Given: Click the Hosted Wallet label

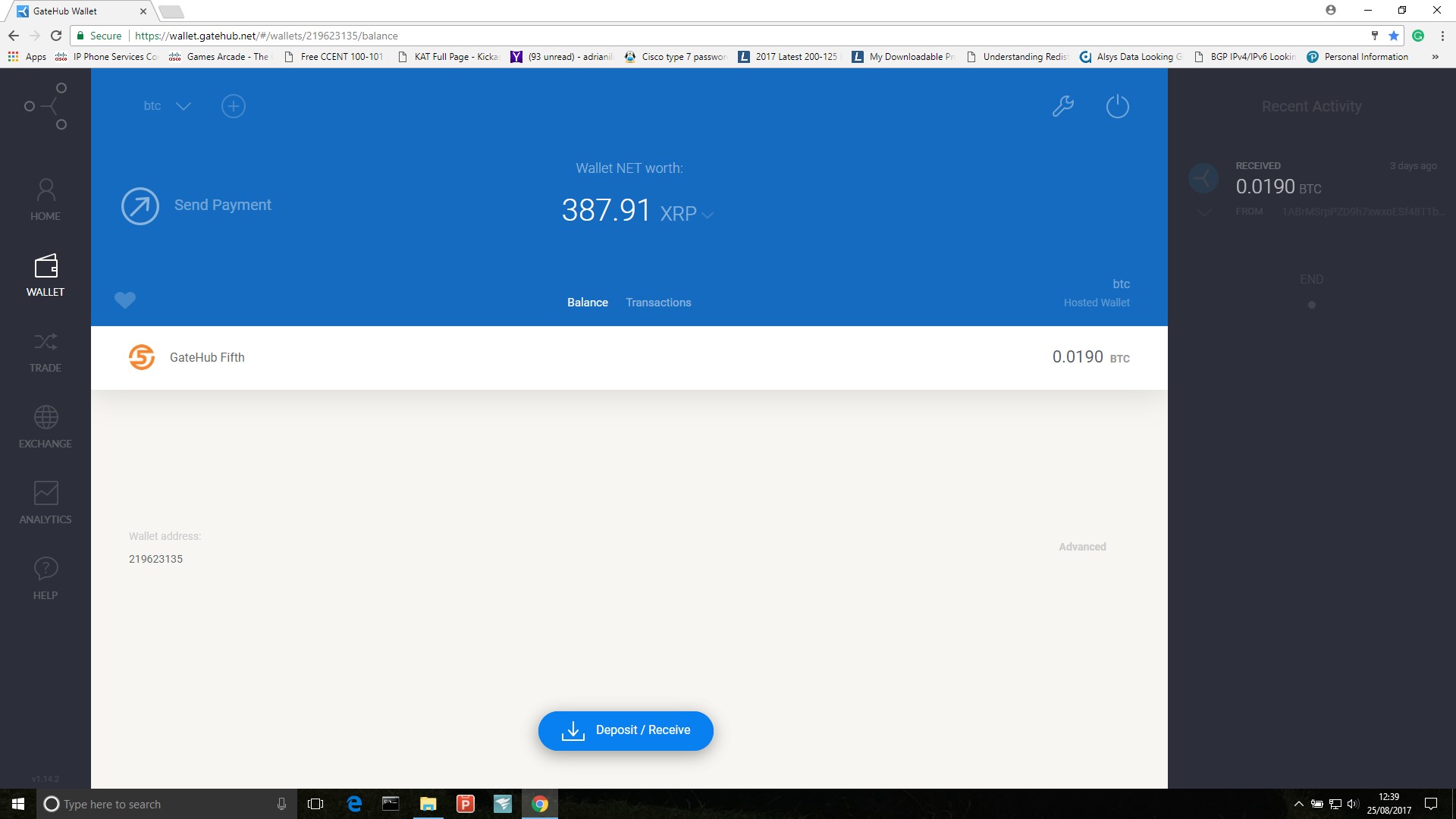Looking at the screenshot, I should point(1097,303).
